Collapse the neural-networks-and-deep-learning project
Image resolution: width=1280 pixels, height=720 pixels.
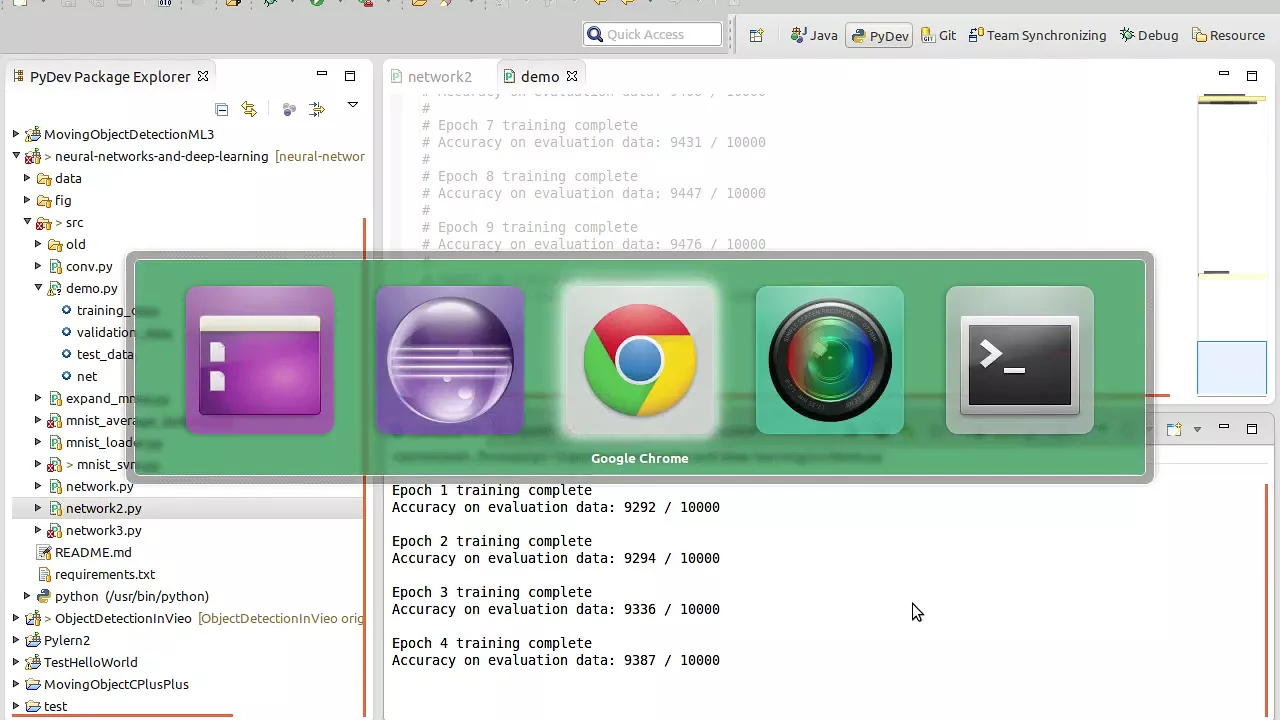16,156
